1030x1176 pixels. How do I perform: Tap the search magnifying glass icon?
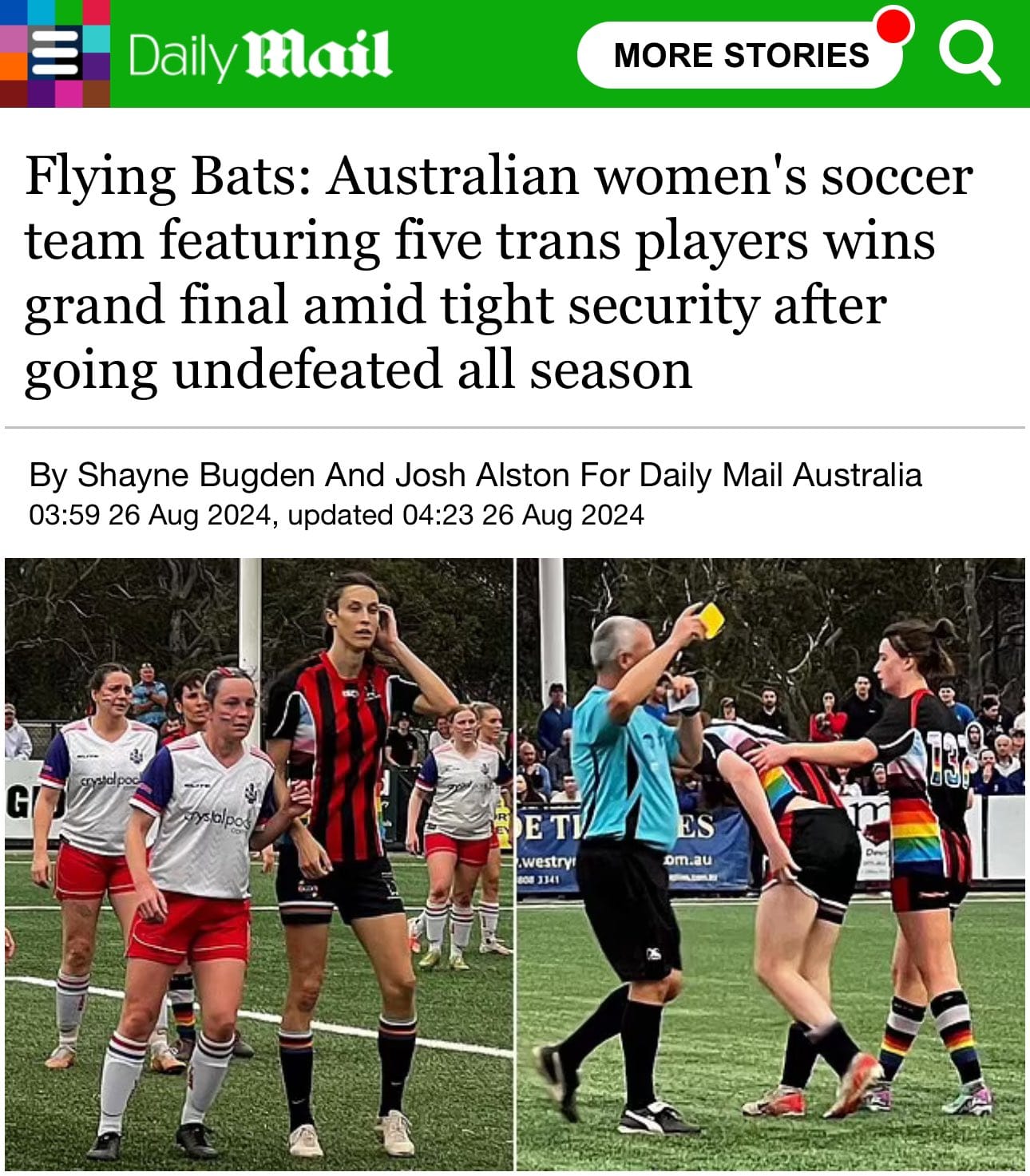(x=969, y=53)
